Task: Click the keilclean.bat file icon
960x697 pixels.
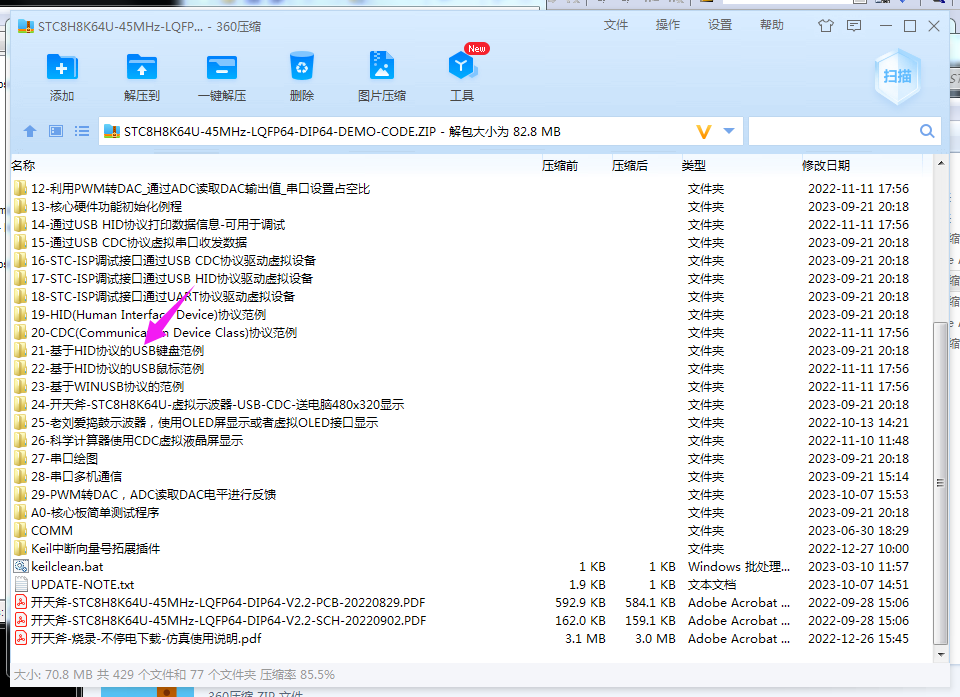Action: 21,567
